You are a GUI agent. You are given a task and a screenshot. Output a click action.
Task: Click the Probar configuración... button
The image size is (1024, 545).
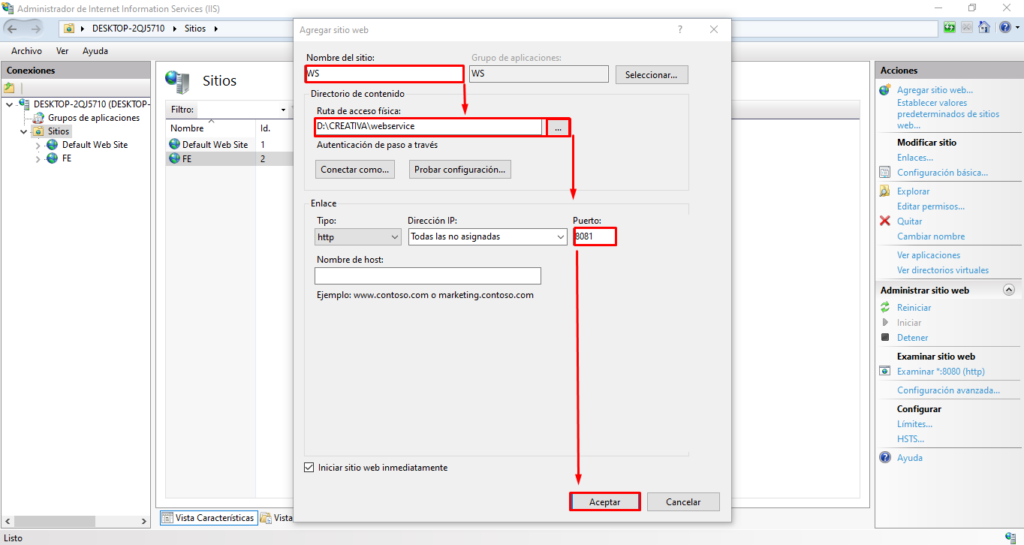(x=460, y=170)
